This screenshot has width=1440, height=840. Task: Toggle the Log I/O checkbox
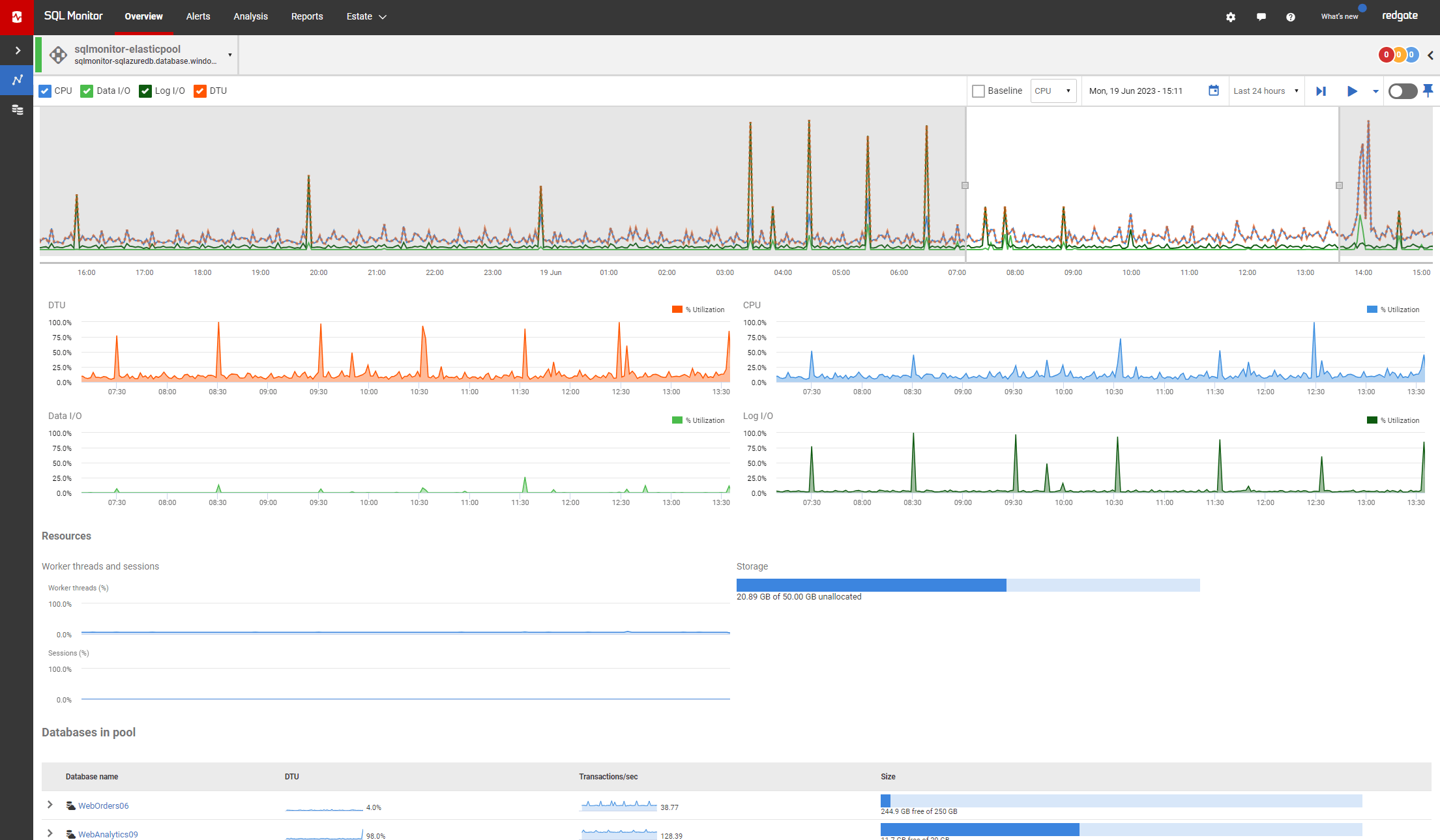[145, 91]
